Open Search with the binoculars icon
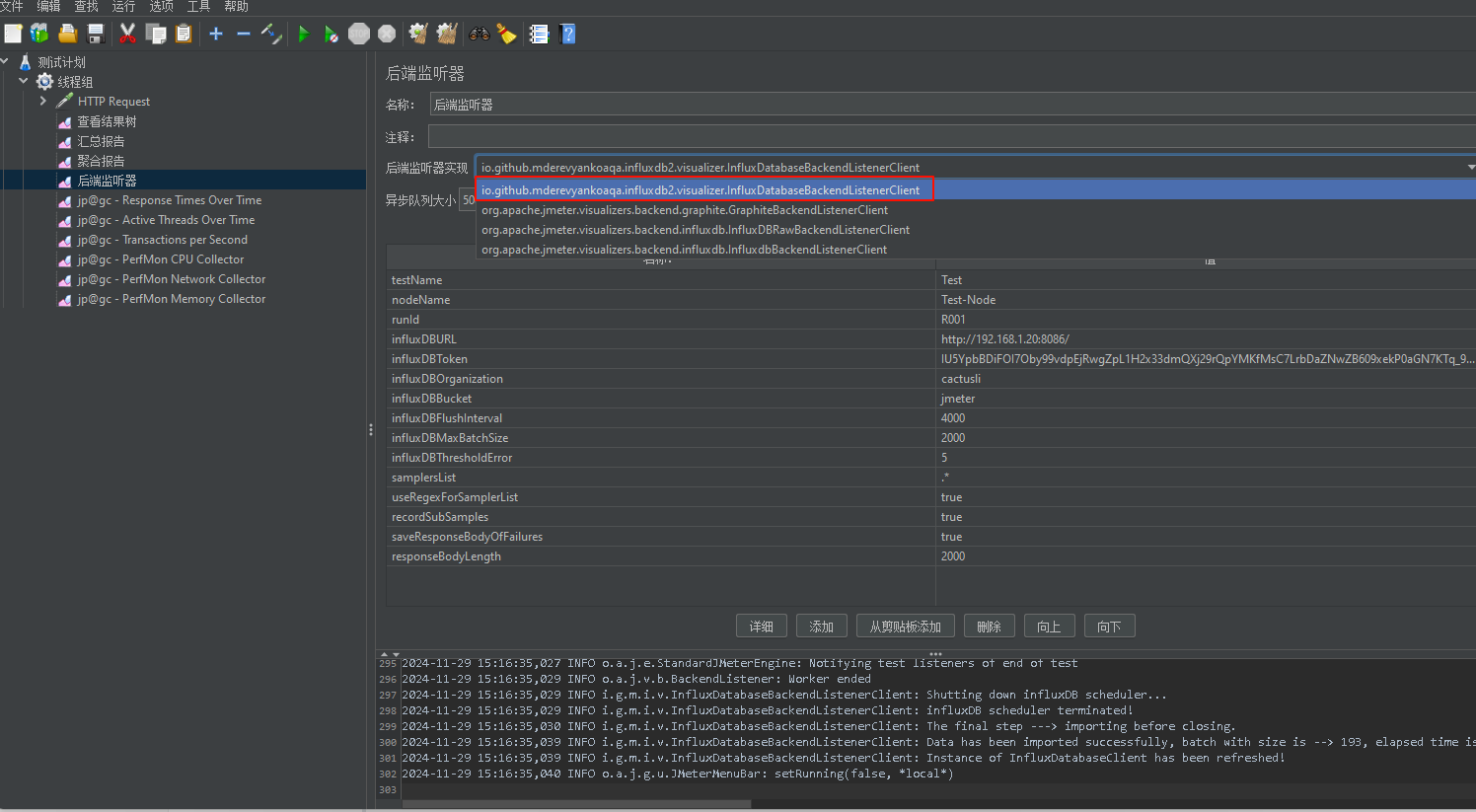 click(480, 34)
